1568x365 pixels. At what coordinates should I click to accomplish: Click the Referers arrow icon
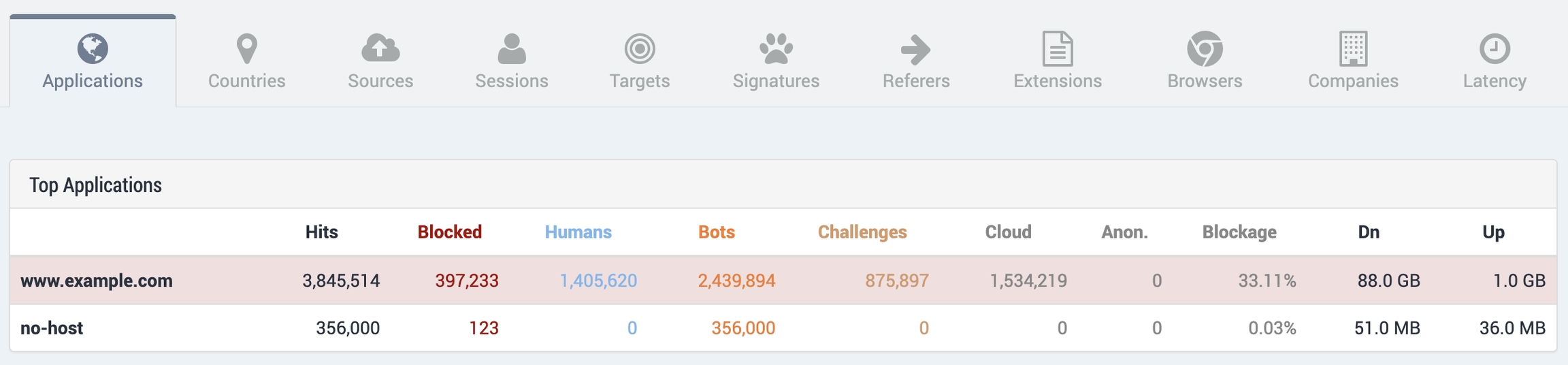(916, 49)
